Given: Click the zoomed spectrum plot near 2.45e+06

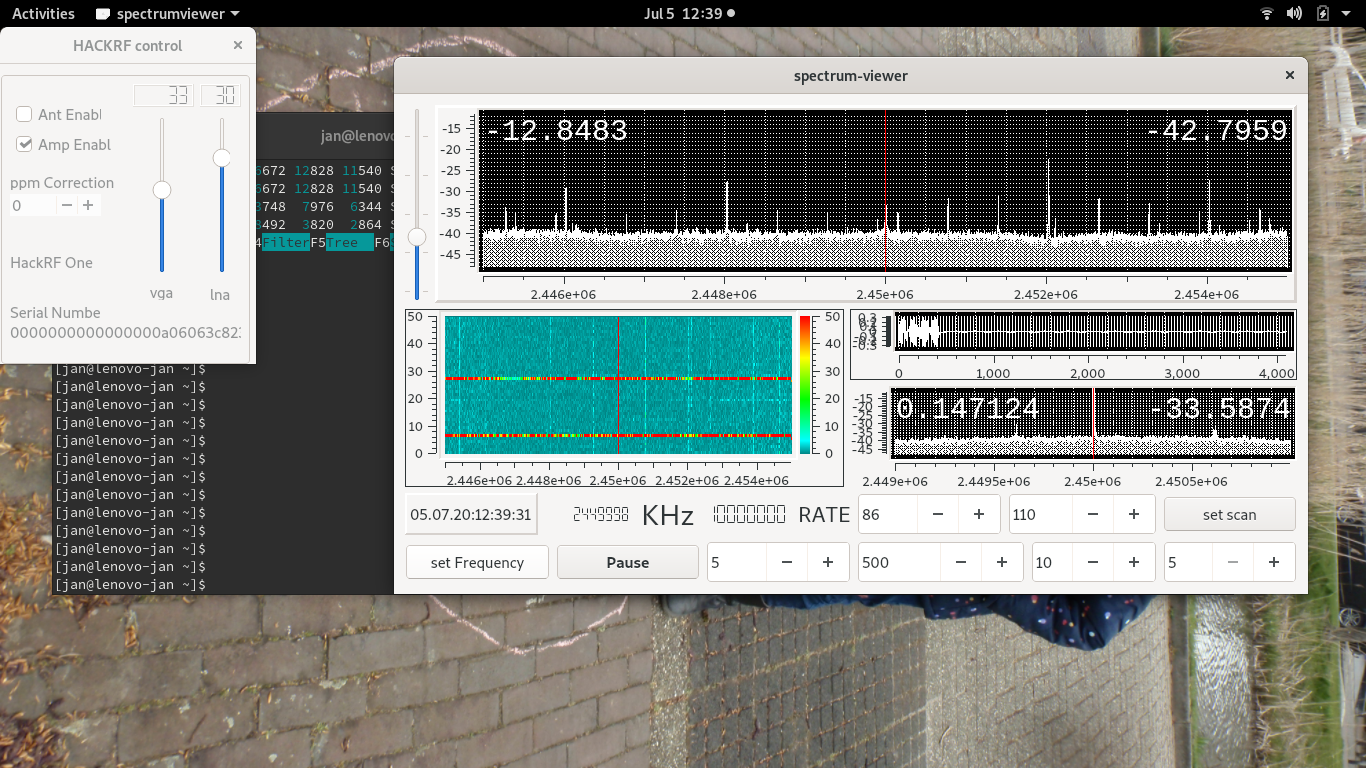Looking at the screenshot, I should pos(1093,423).
